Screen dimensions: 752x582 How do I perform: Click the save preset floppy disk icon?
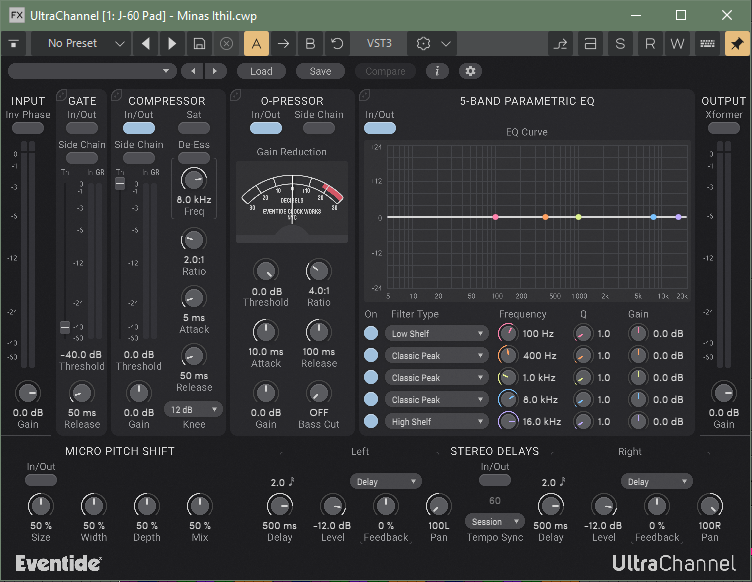tap(200, 44)
